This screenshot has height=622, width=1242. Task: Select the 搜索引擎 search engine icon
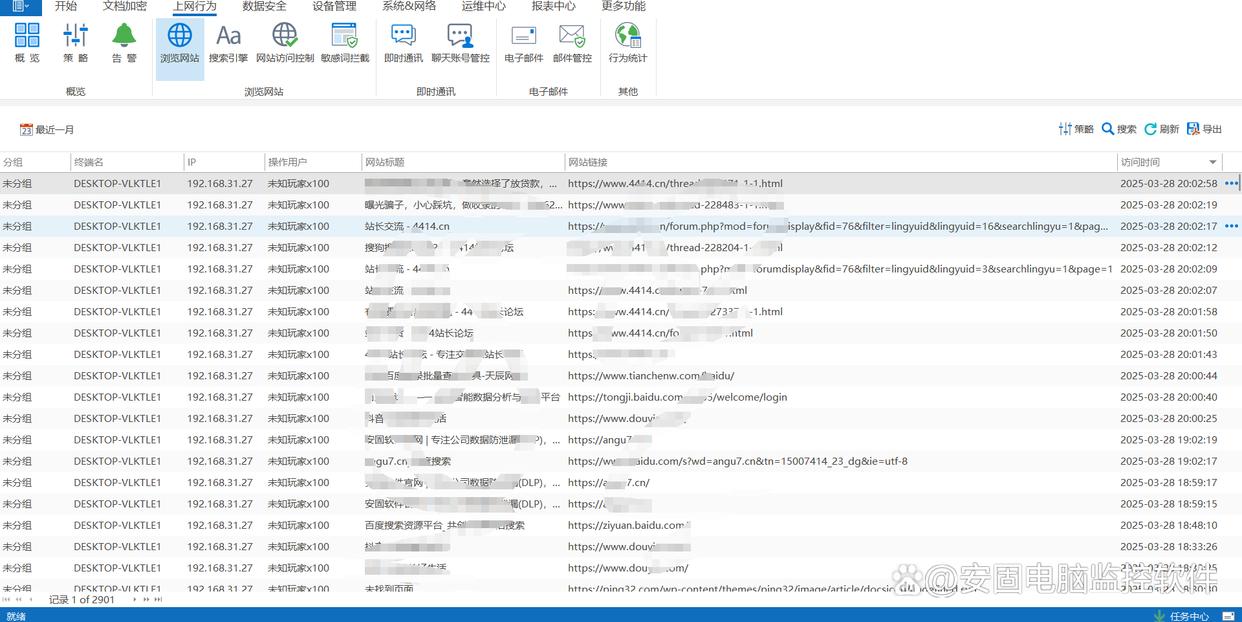pos(228,42)
